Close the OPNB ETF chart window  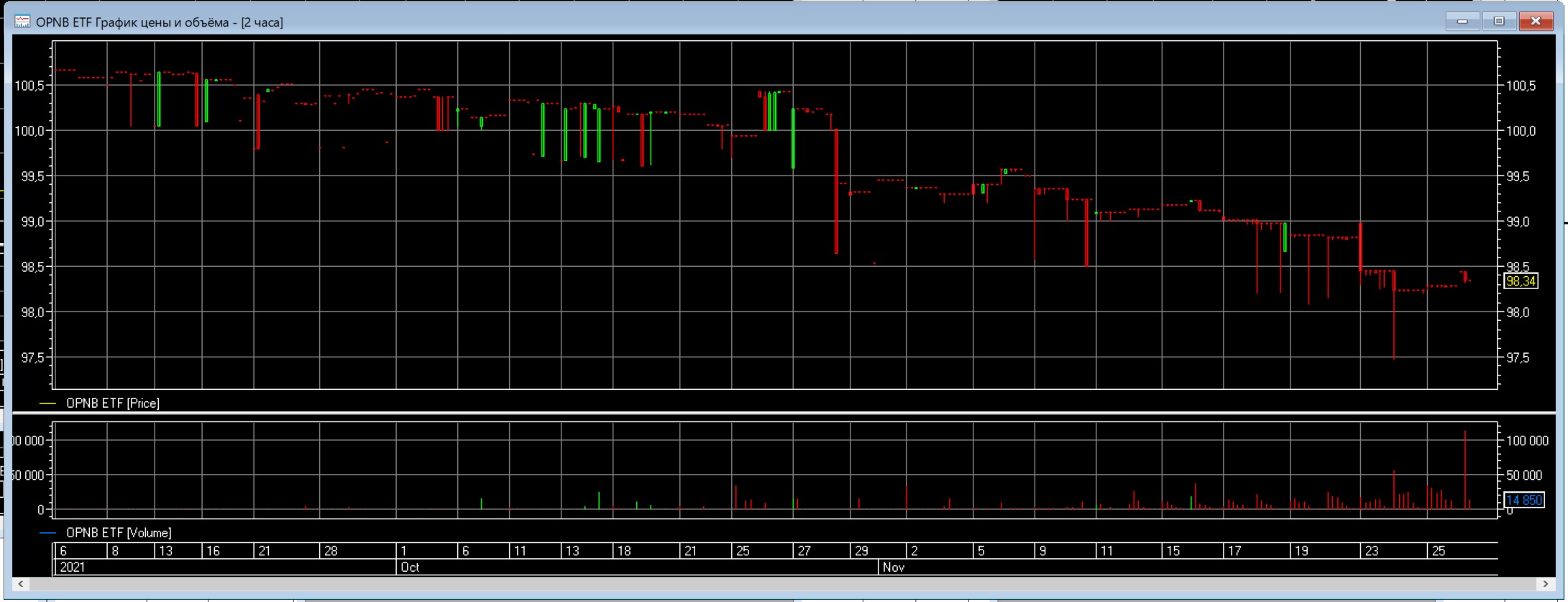[1536, 22]
